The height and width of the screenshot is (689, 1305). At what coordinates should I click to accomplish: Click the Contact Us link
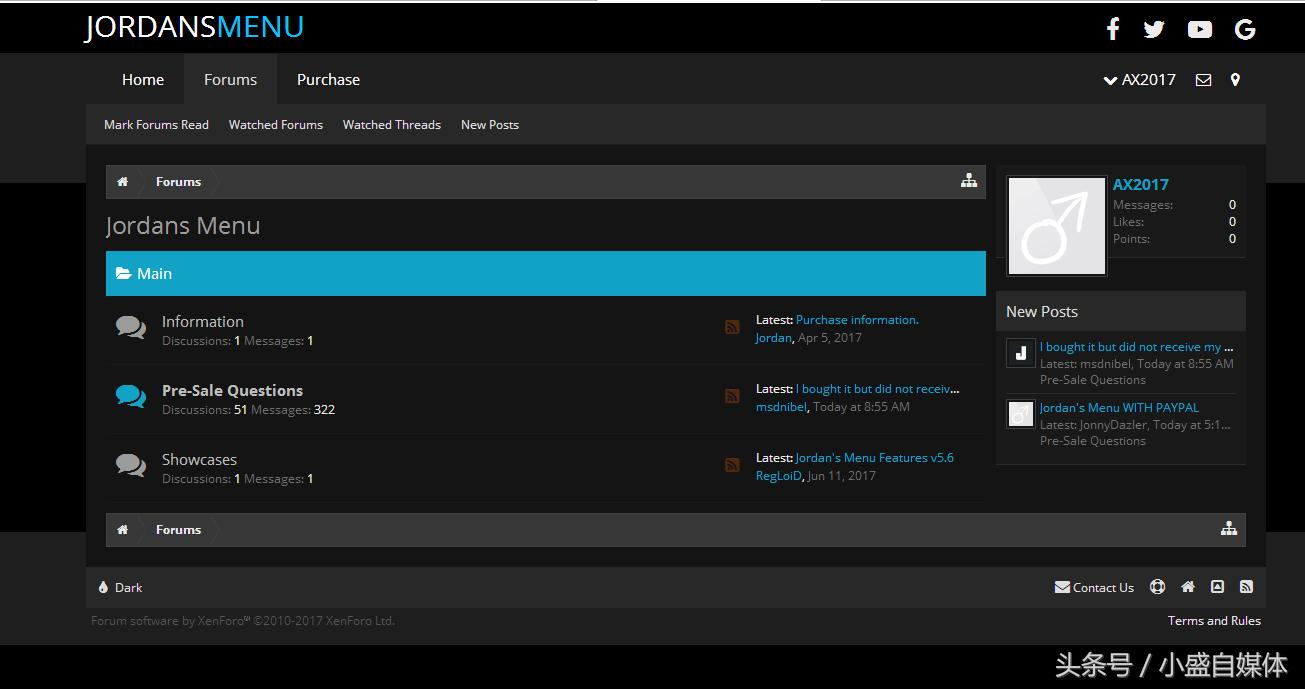pyautogui.click(x=1094, y=588)
